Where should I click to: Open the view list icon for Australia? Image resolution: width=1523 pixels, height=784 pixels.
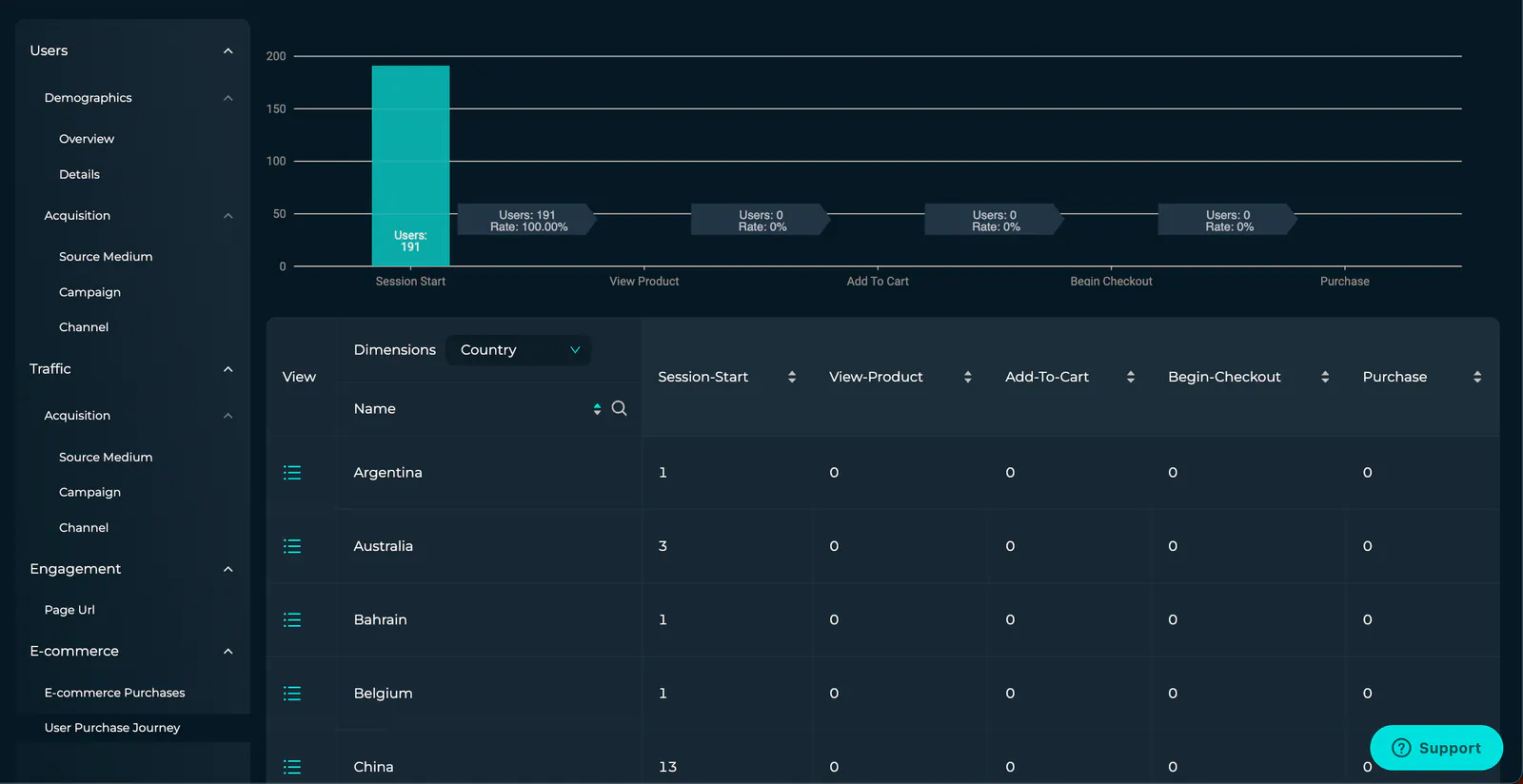292,546
